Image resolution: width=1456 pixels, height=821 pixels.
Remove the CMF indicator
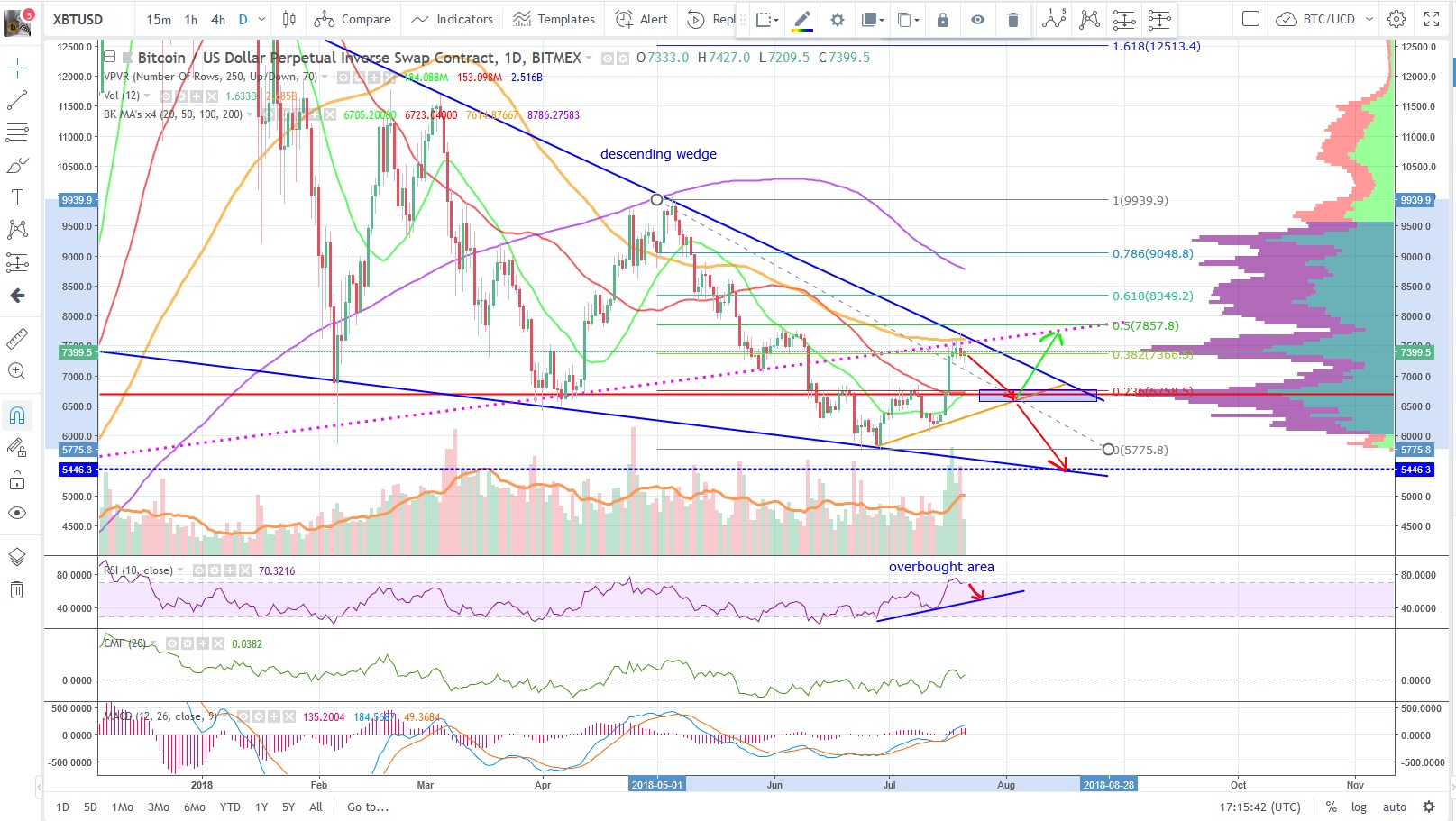point(220,643)
